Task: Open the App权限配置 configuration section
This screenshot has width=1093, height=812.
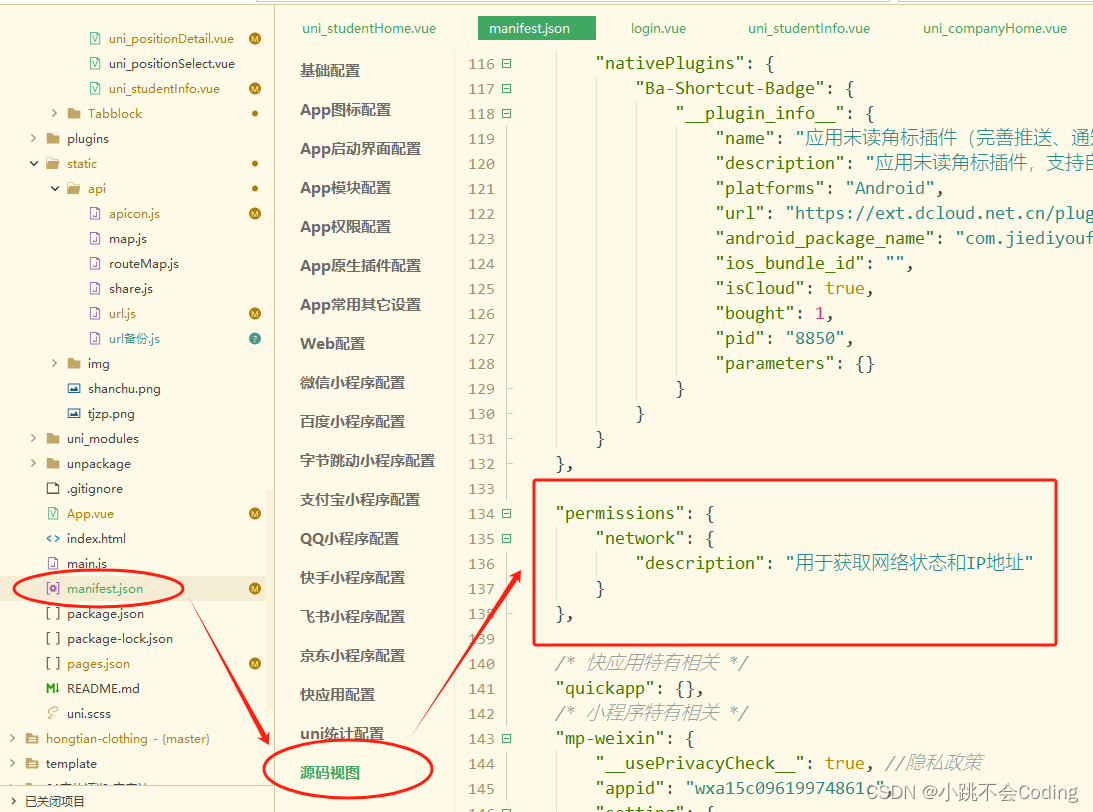Action: [x=345, y=226]
